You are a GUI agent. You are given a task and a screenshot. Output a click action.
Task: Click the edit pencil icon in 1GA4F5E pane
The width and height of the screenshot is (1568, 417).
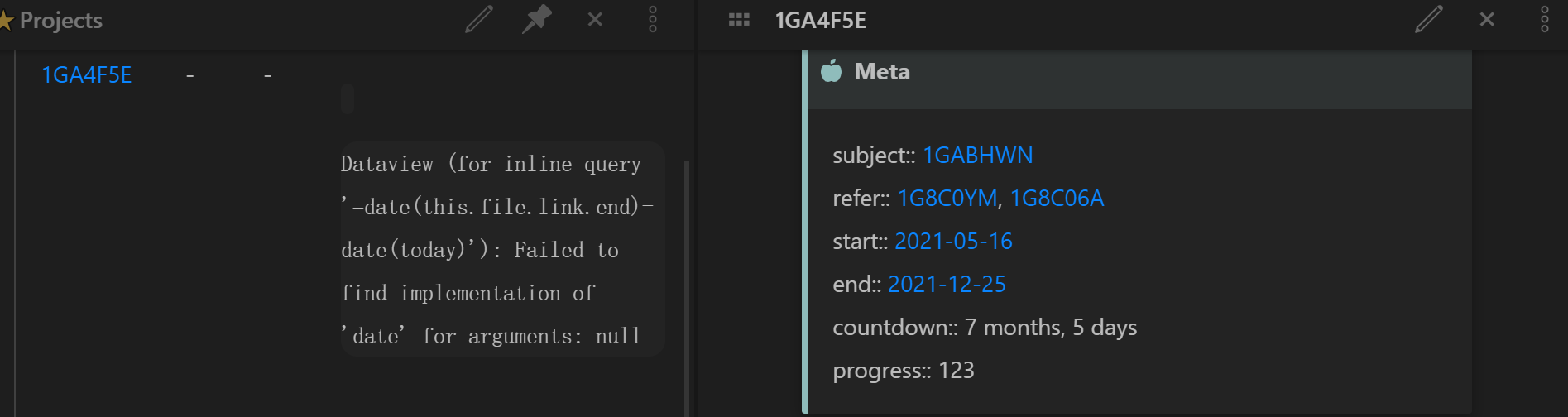1429,19
